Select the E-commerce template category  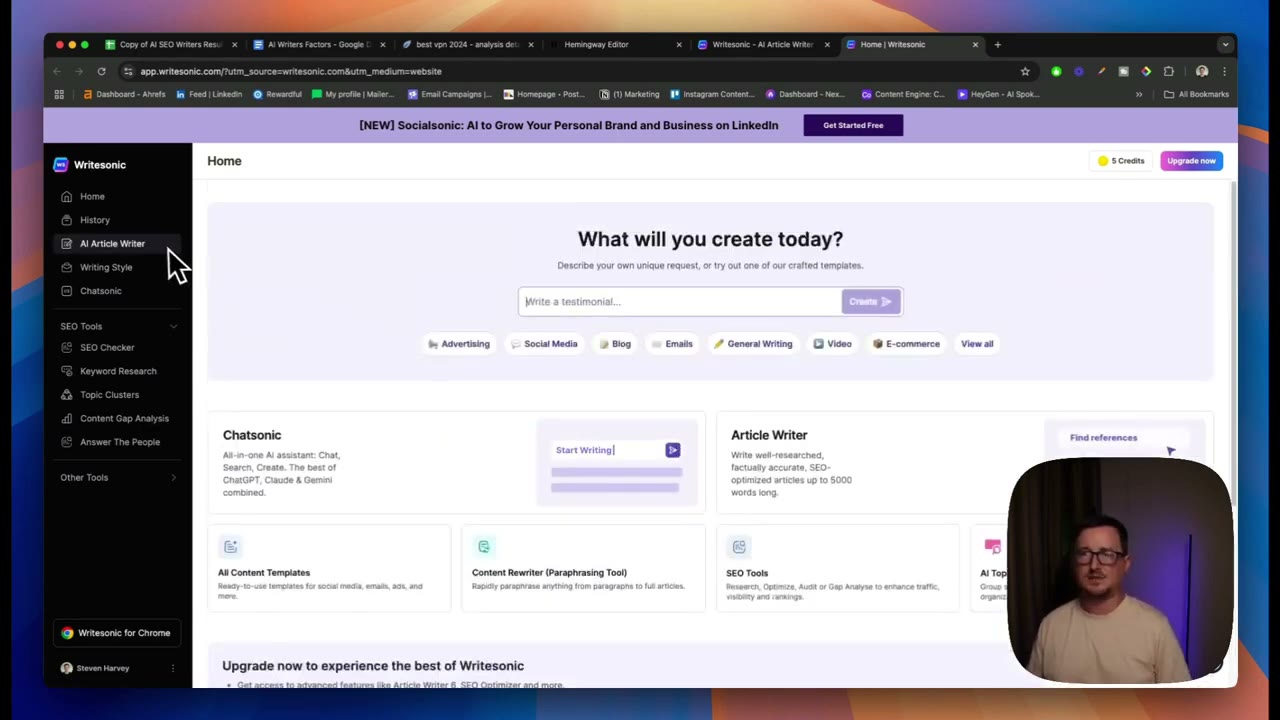click(x=906, y=344)
